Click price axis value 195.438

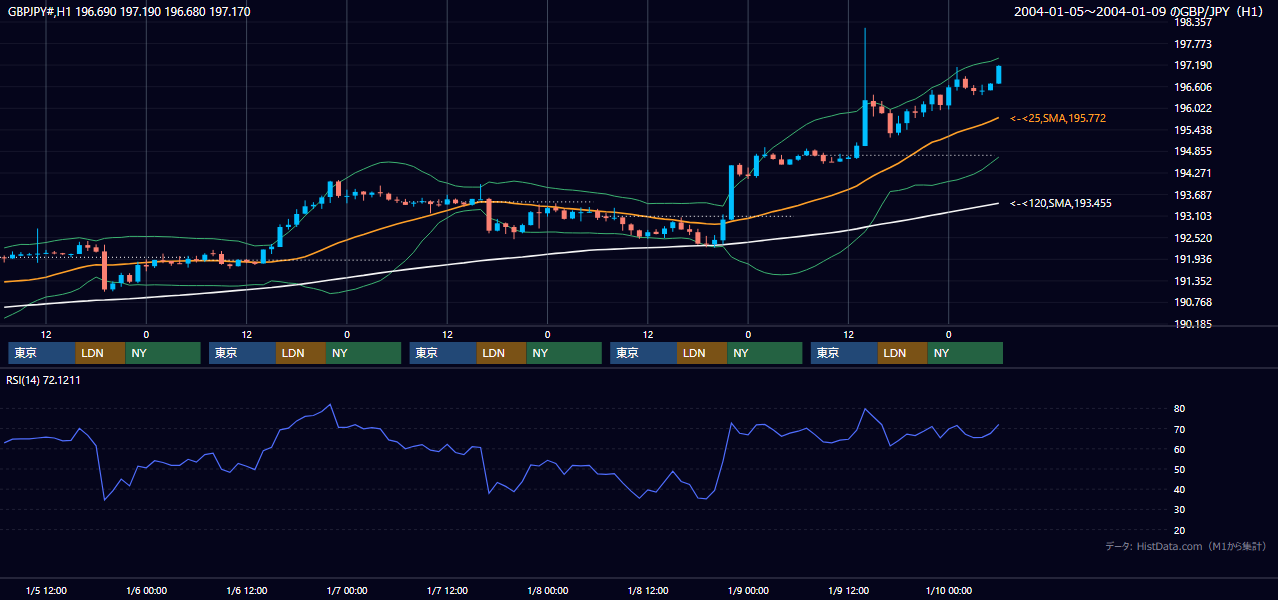[x=1192, y=130]
